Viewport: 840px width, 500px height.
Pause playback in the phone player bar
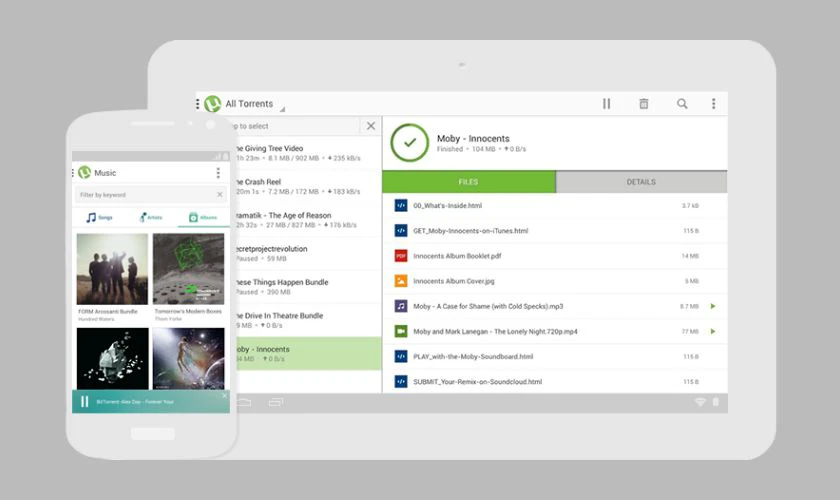point(85,401)
